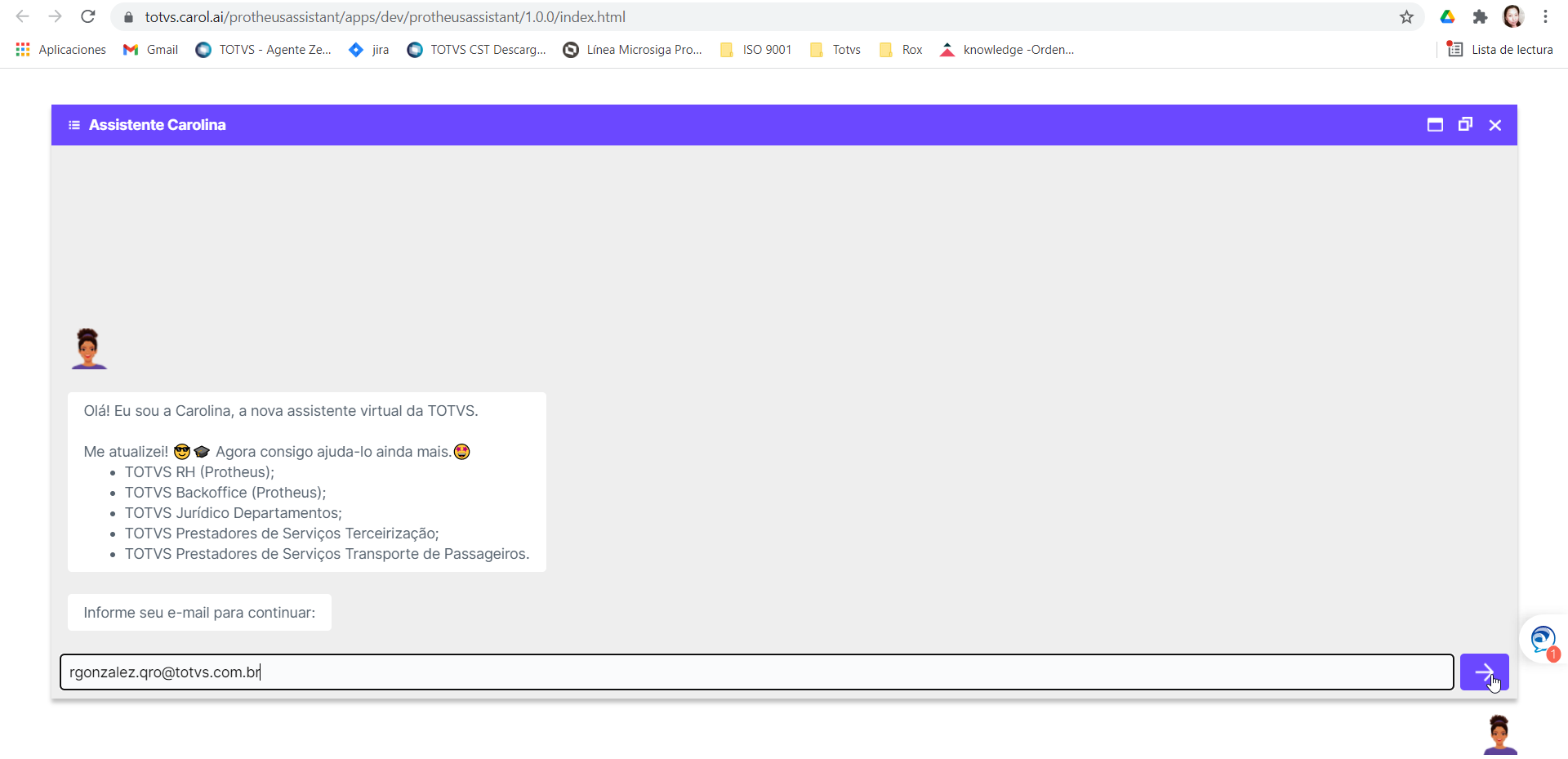Bookmark this page with the star icon
The height and width of the screenshot is (759, 1568).
coord(1406,16)
